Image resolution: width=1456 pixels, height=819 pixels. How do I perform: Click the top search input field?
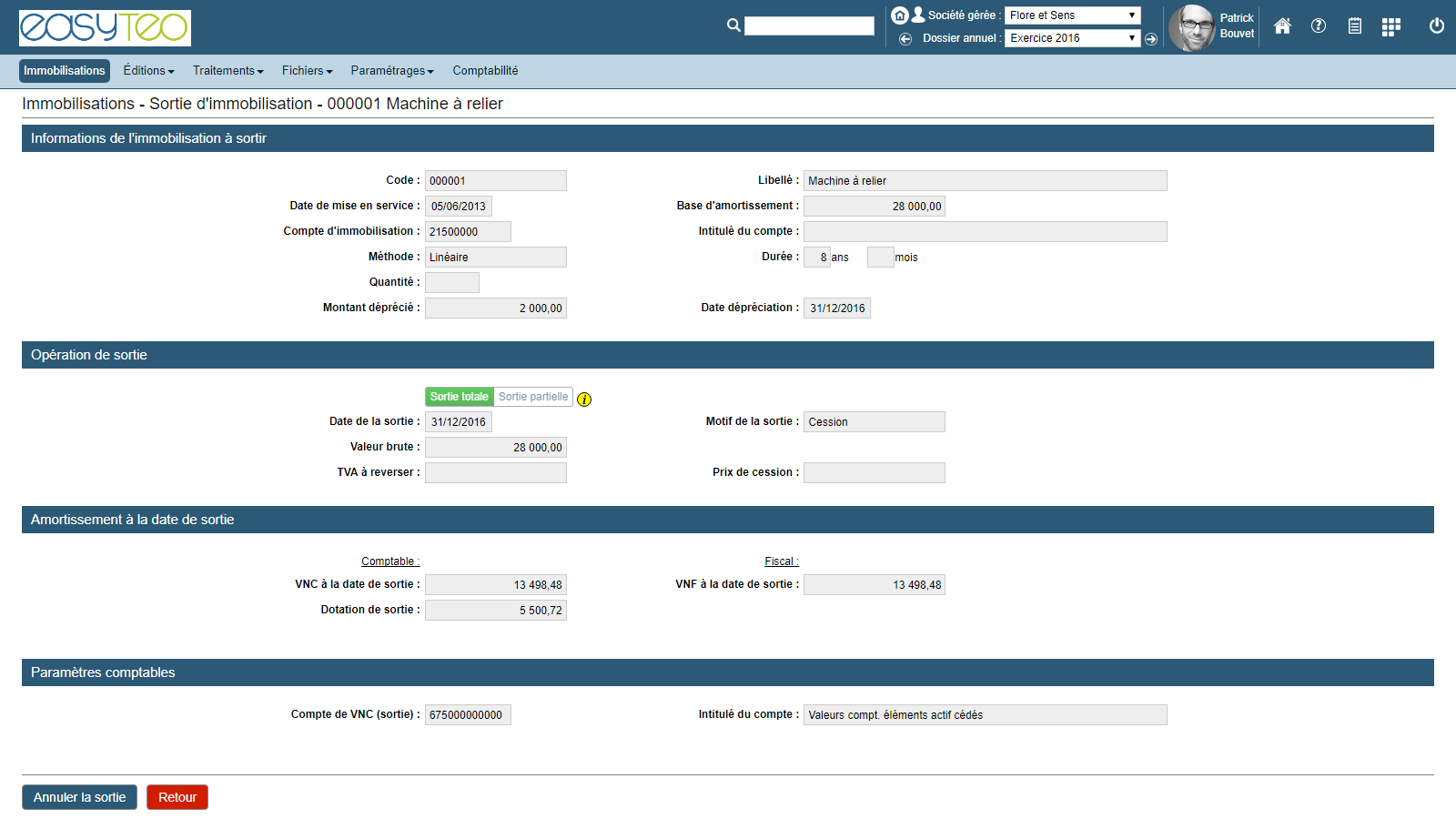coord(809,26)
